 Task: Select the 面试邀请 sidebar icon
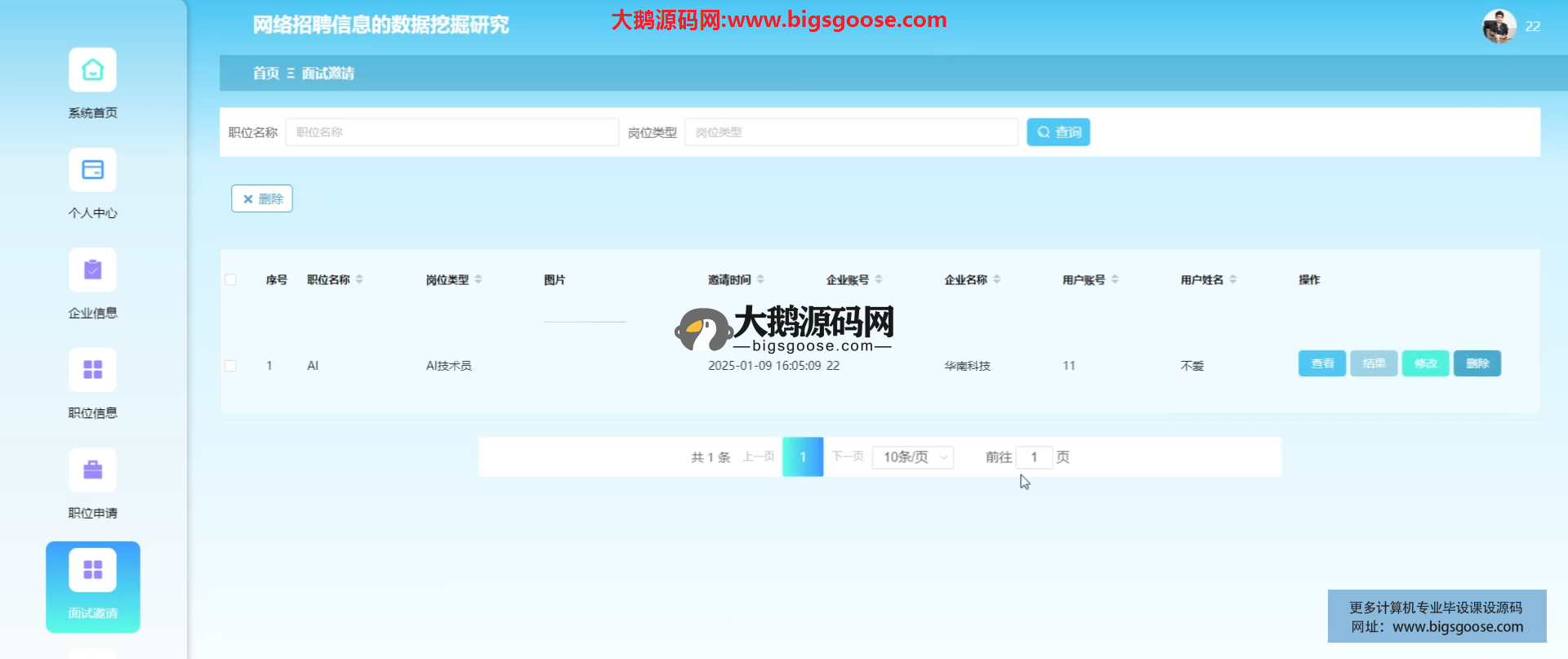(x=92, y=571)
